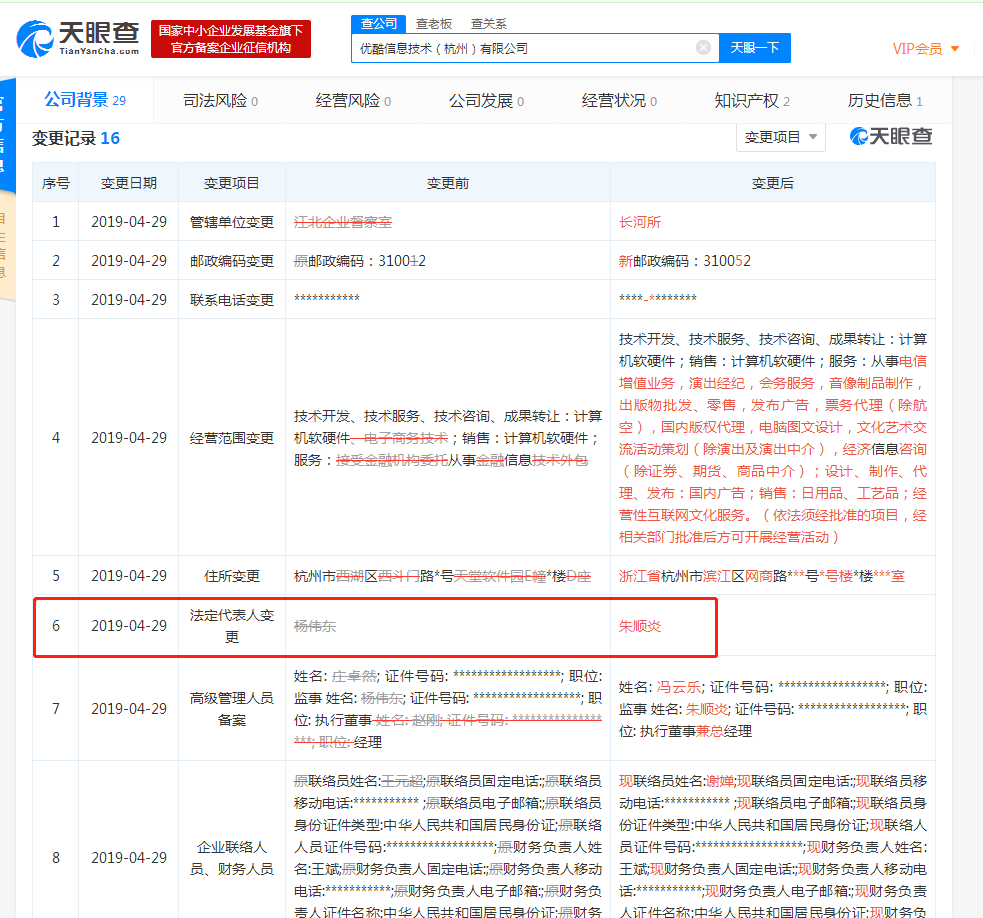Select the 查关系 search tab
This screenshot has width=983, height=918.
[488, 24]
